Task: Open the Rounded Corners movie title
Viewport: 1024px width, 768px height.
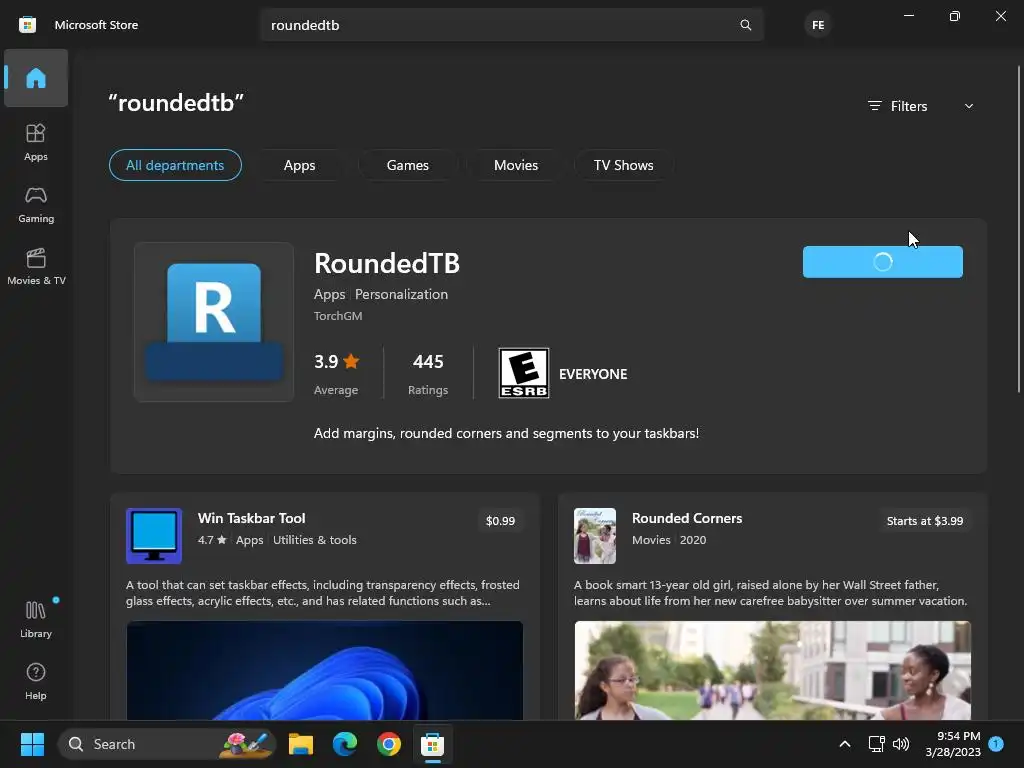Action: click(687, 518)
